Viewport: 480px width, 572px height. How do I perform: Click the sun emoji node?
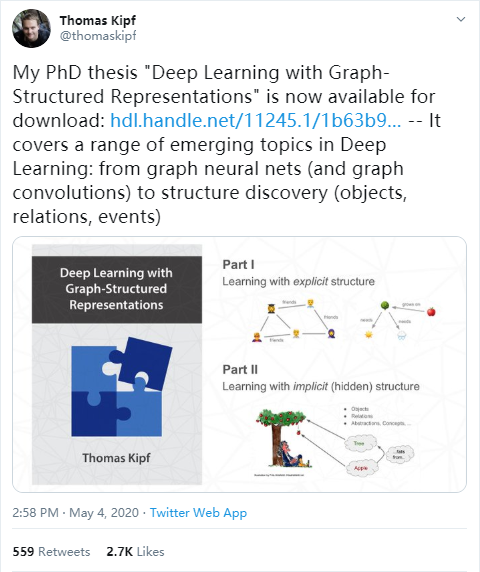point(369,334)
